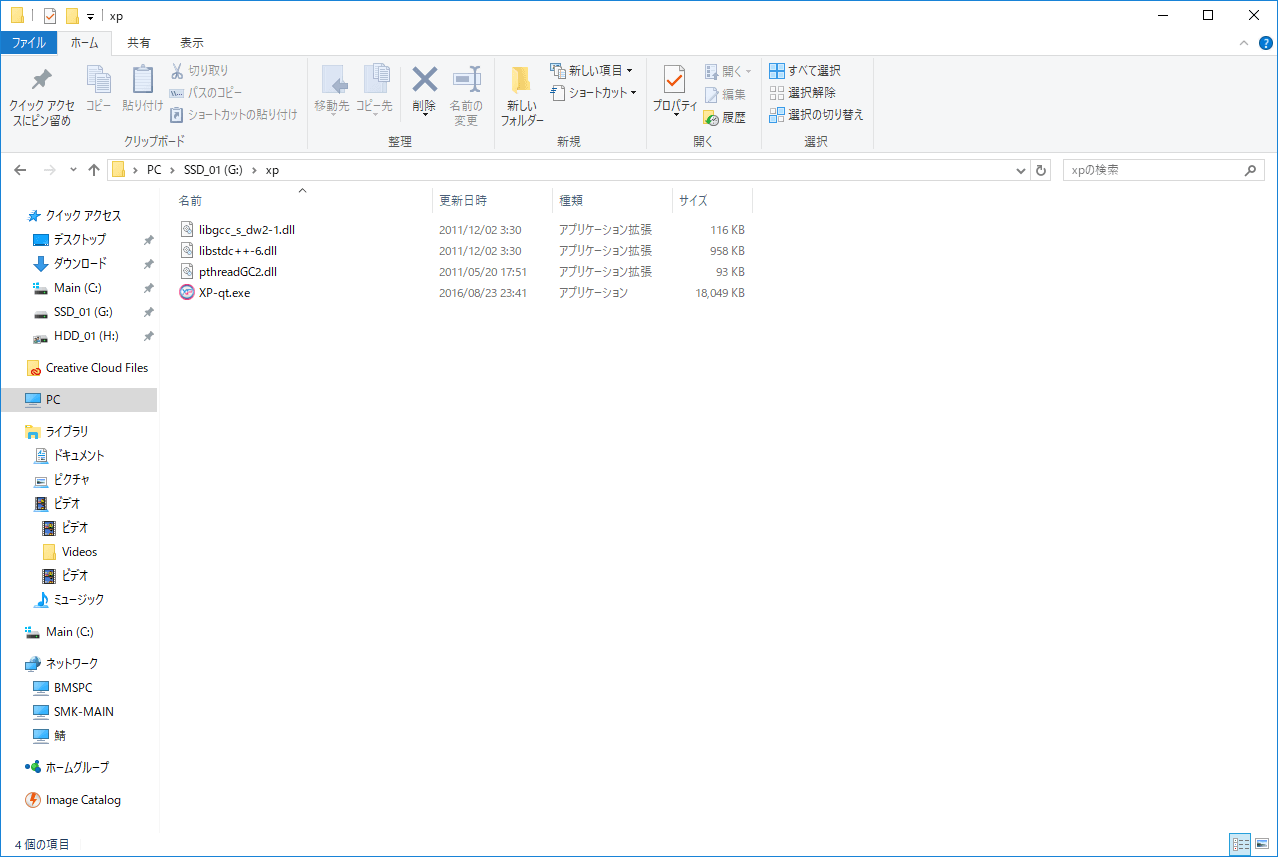The width and height of the screenshot is (1278, 857).
Task: Click the Up folder arrow in navigation
Action: tap(94, 170)
